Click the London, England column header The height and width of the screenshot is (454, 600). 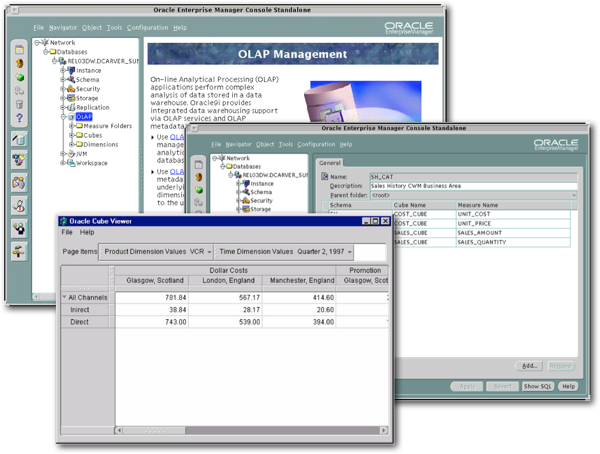[x=225, y=281]
